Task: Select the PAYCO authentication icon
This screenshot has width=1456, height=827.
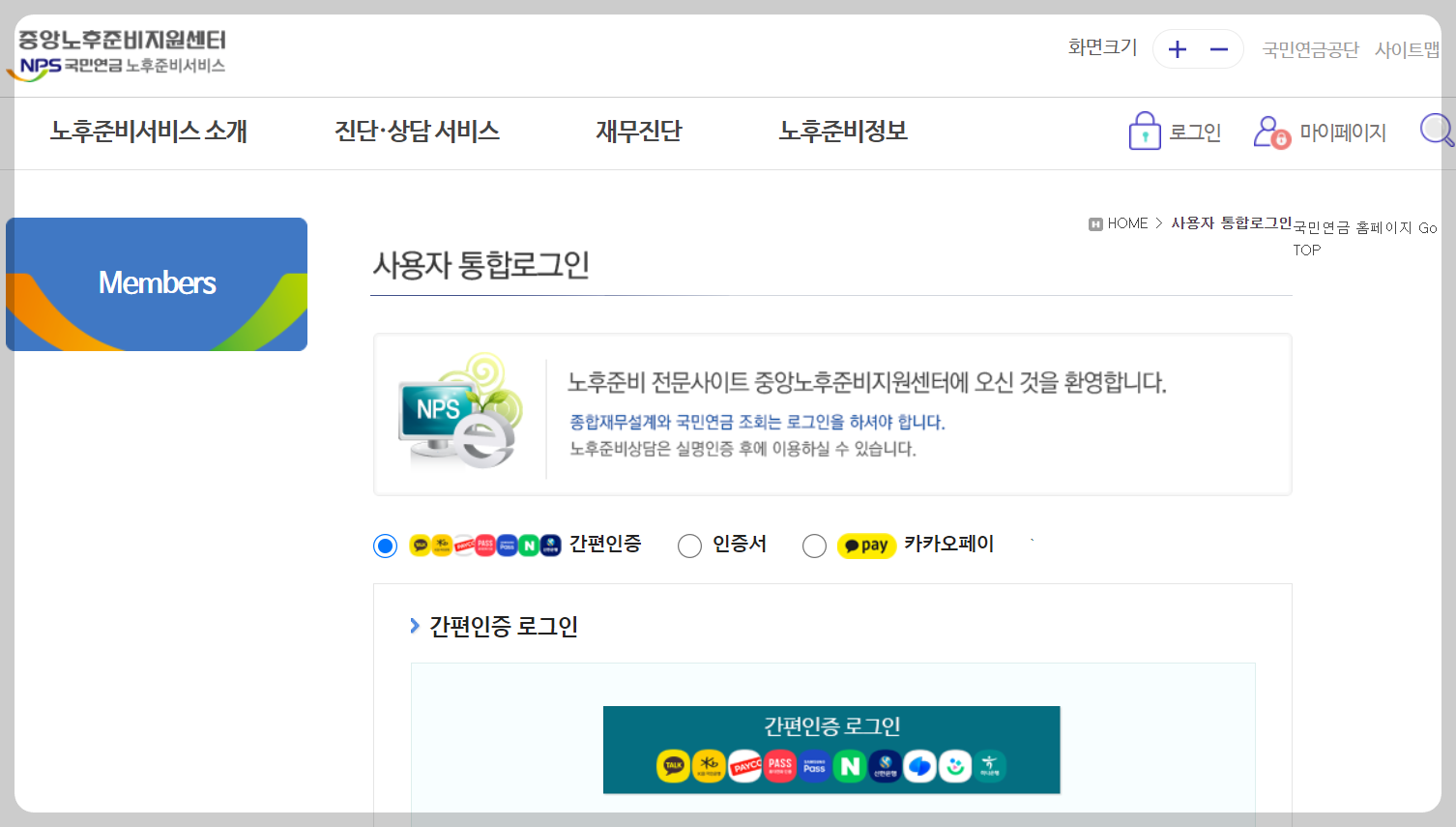Action: [745, 766]
